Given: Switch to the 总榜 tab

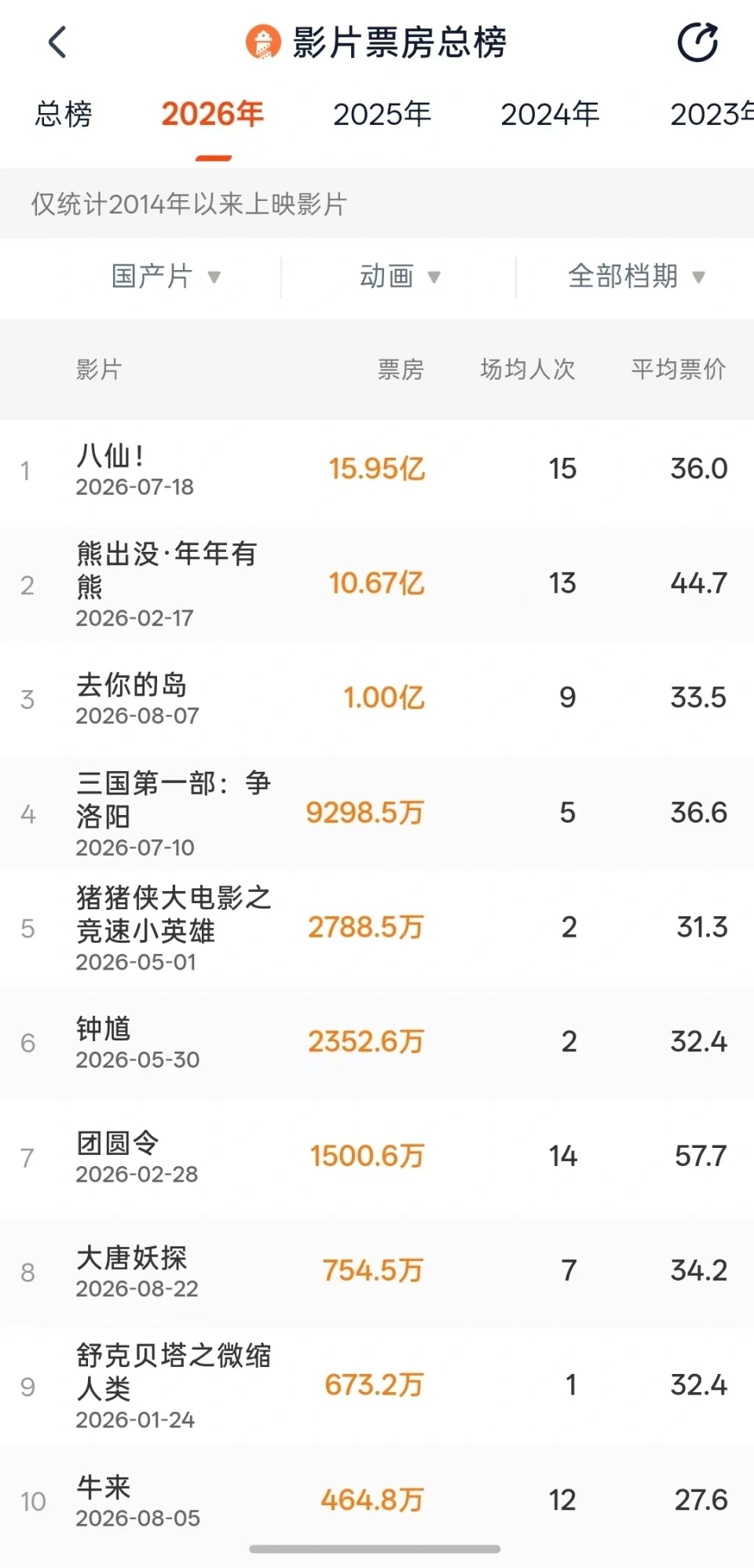Looking at the screenshot, I should 63,115.
